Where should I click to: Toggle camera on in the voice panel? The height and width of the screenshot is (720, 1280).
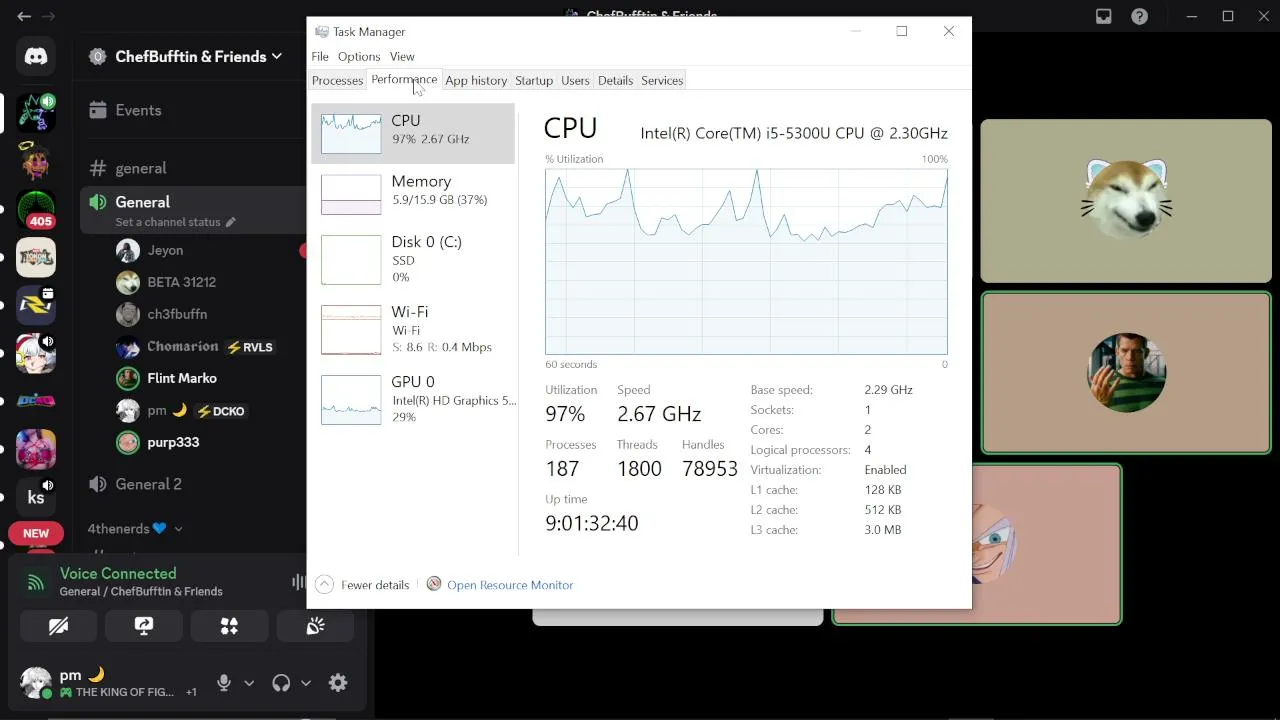click(x=58, y=626)
